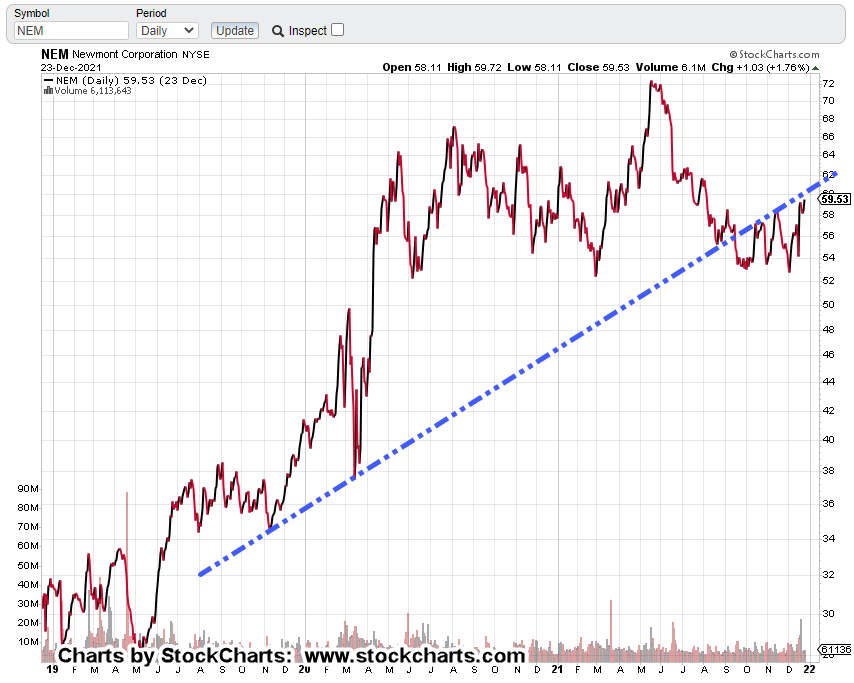Open the Period dropdown set to Daily
Screen dimensions: 854x683
tap(167, 31)
